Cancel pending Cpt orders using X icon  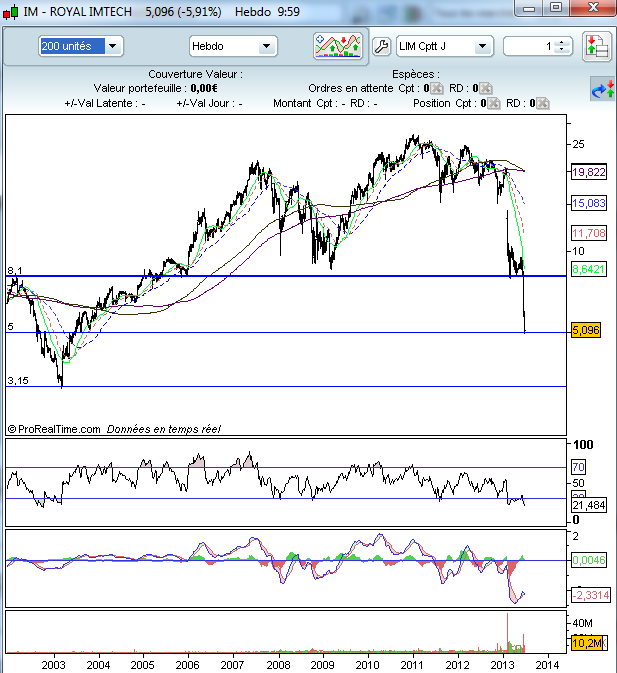[x=437, y=88]
